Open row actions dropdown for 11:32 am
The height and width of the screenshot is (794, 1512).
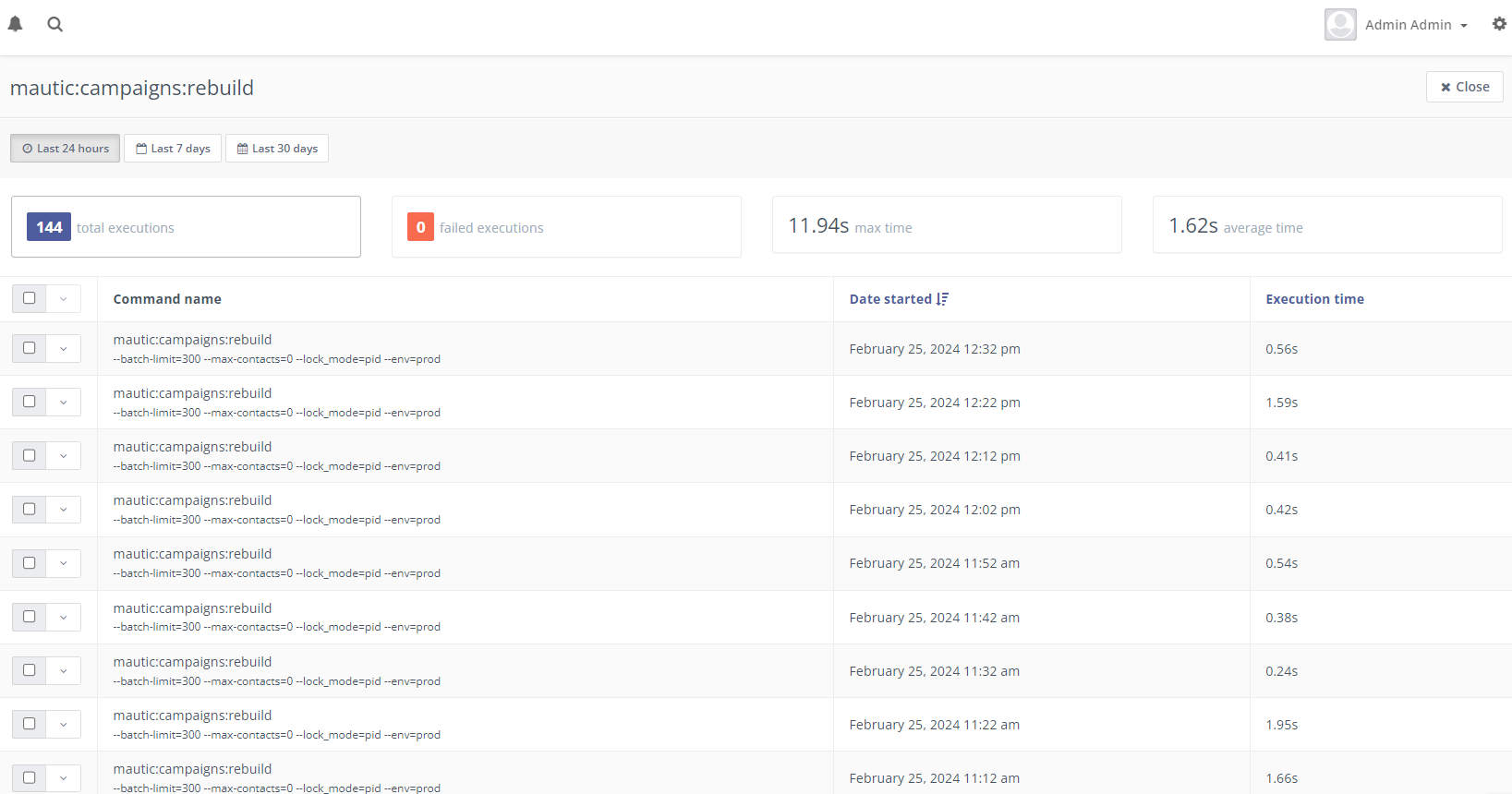pyautogui.click(x=64, y=670)
